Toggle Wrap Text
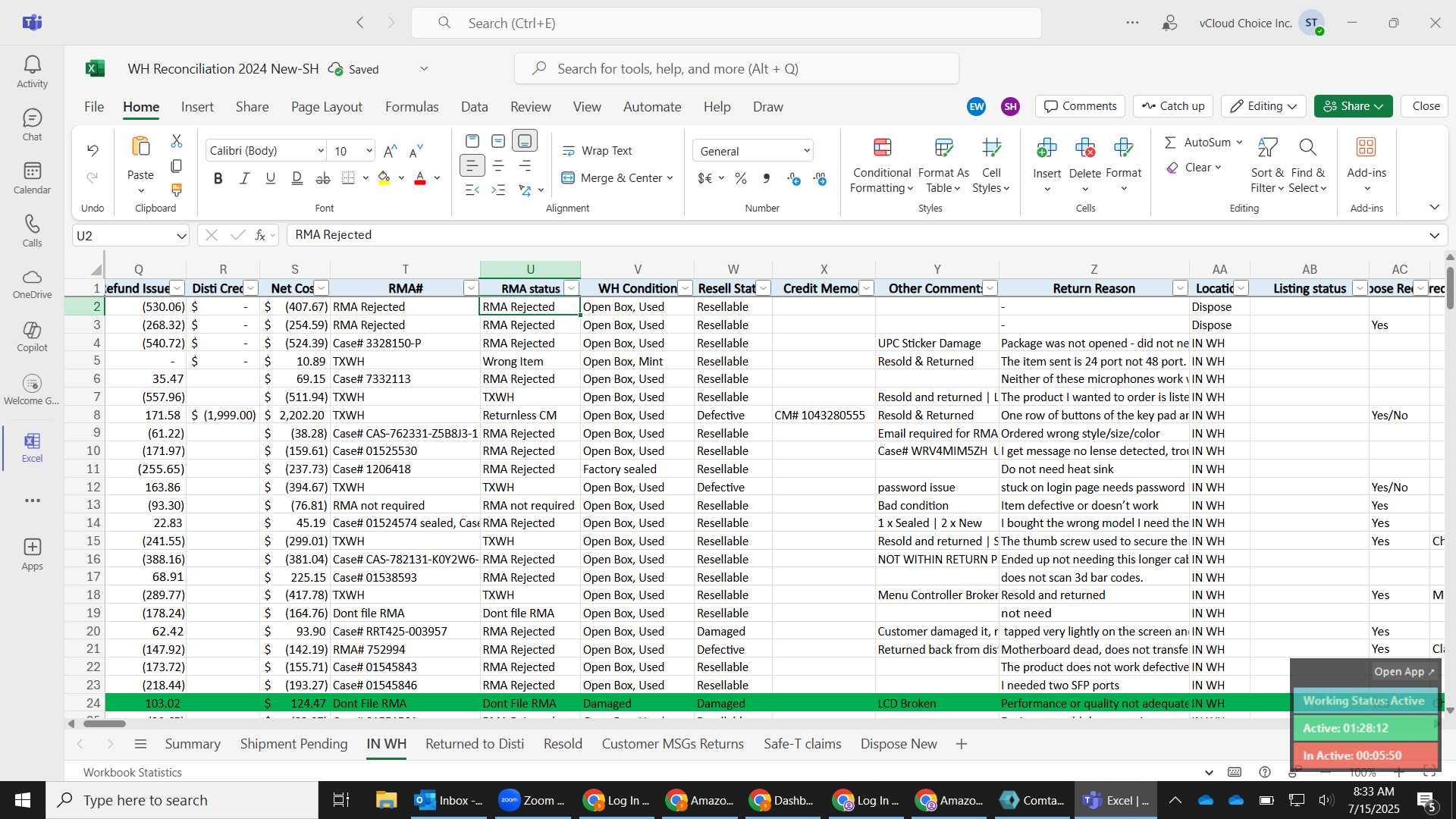This screenshot has width=1456, height=819. (x=598, y=151)
